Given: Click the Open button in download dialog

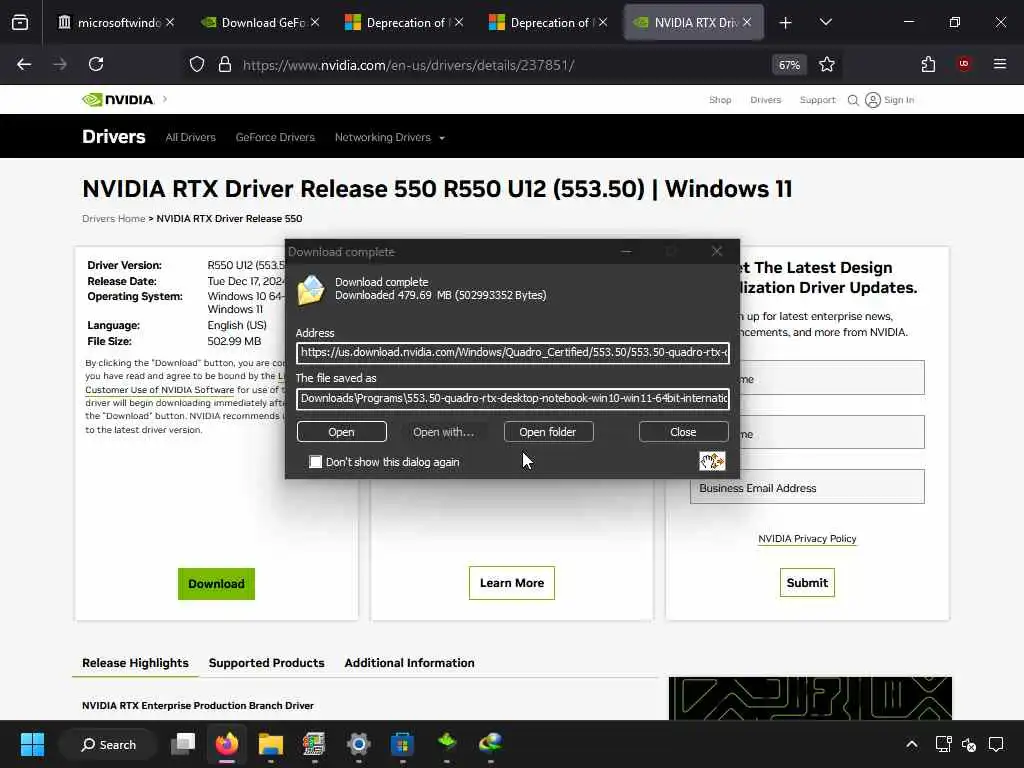Looking at the screenshot, I should tap(342, 432).
